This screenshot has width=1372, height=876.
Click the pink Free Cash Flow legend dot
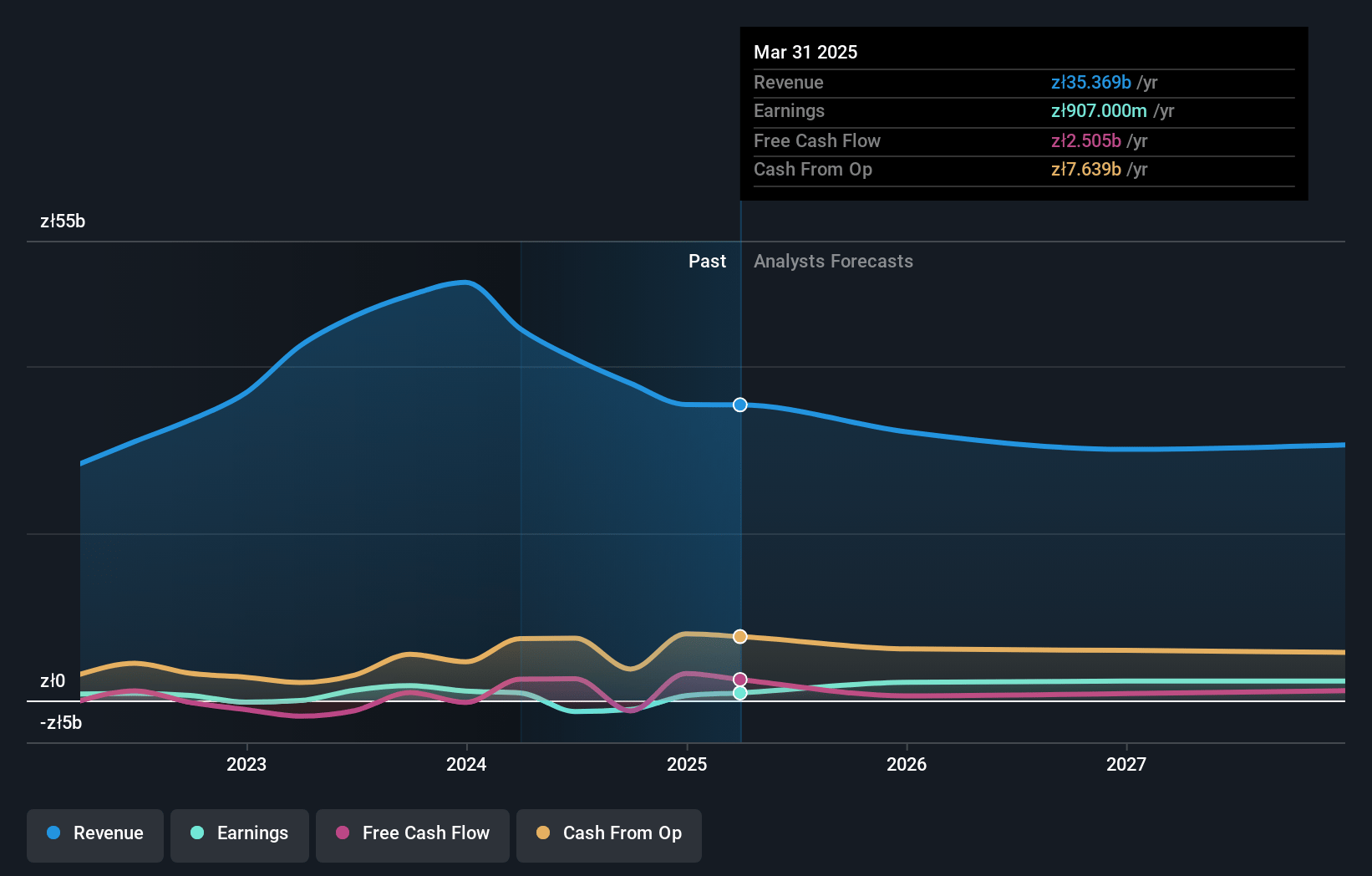tap(343, 833)
